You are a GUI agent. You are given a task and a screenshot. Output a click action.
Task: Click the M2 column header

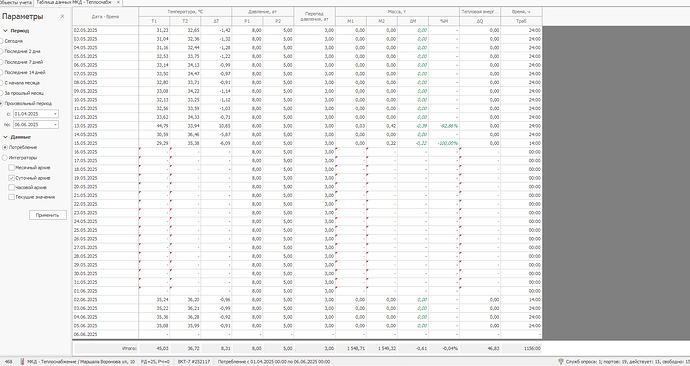pyautogui.click(x=382, y=21)
